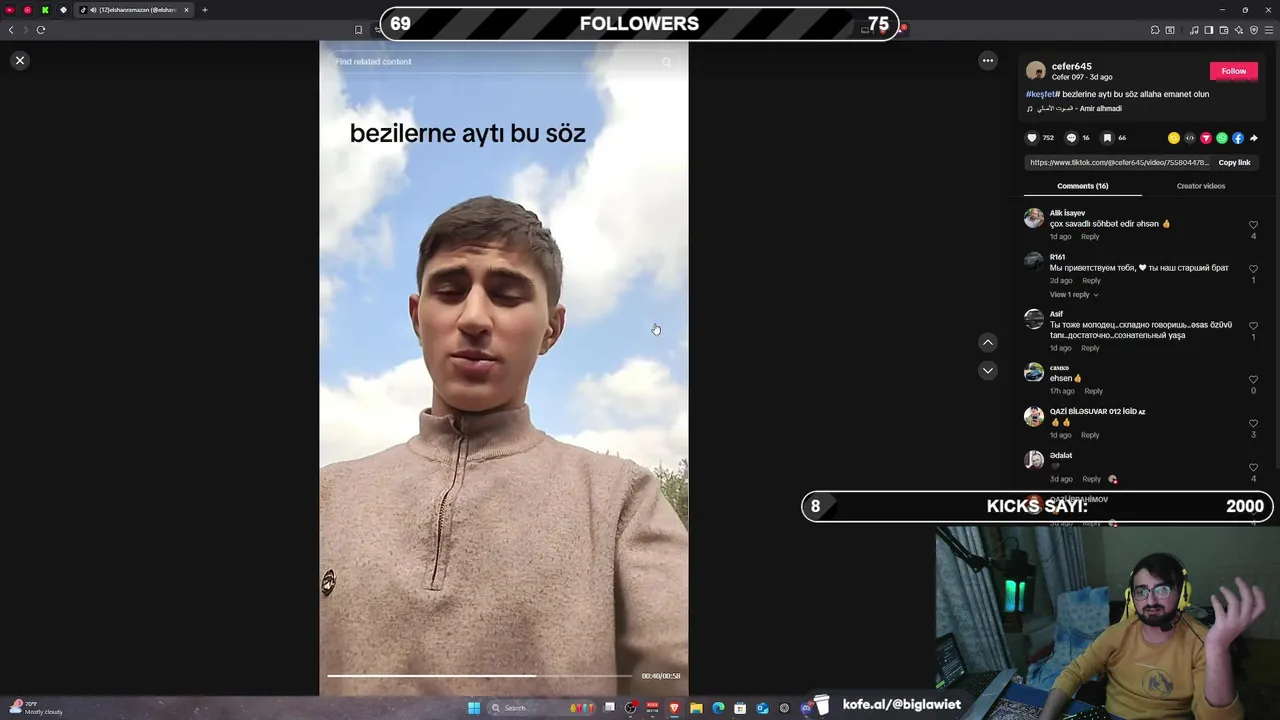Image resolution: width=1280 pixels, height=720 pixels.
Task: Close the TikTok video viewer
Action: pyautogui.click(x=20, y=61)
